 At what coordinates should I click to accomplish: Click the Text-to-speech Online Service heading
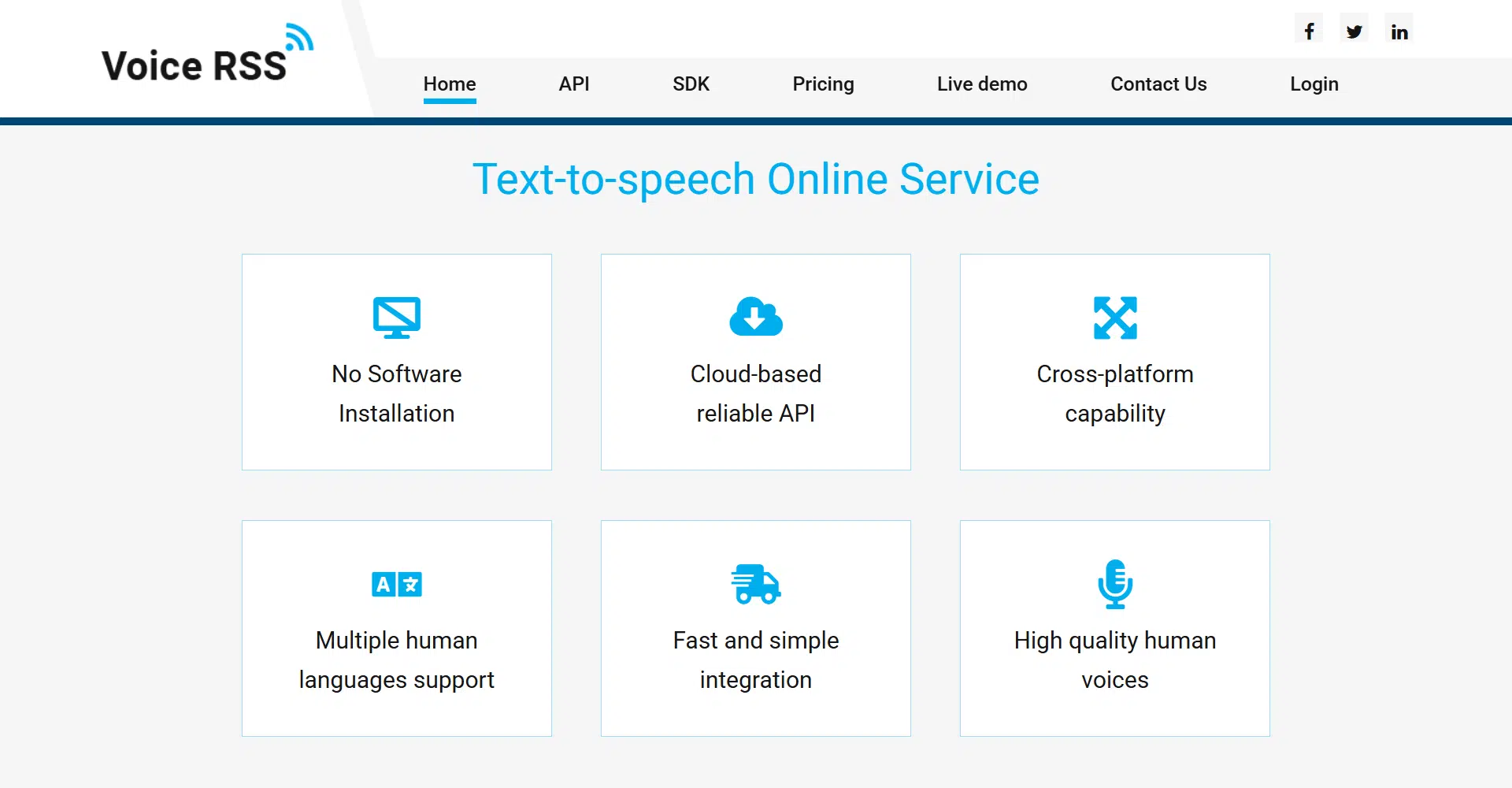tap(756, 179)
